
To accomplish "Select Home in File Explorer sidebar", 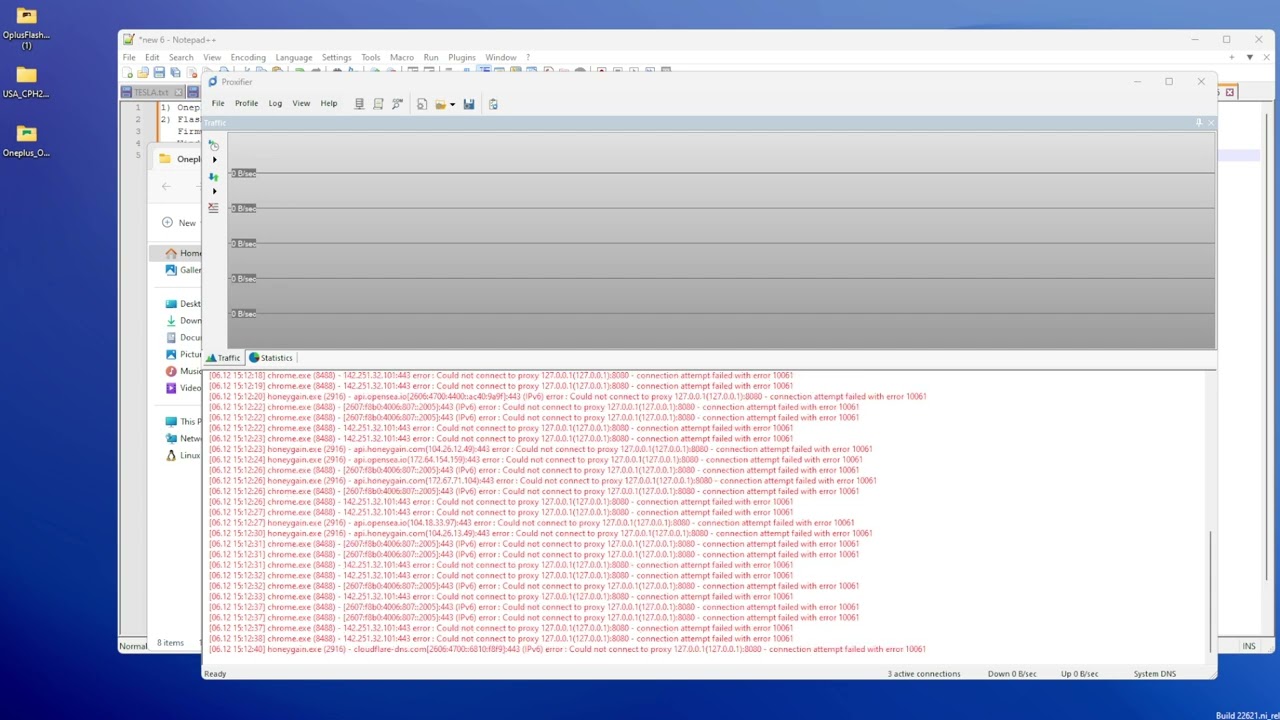I will click(183, 253).
